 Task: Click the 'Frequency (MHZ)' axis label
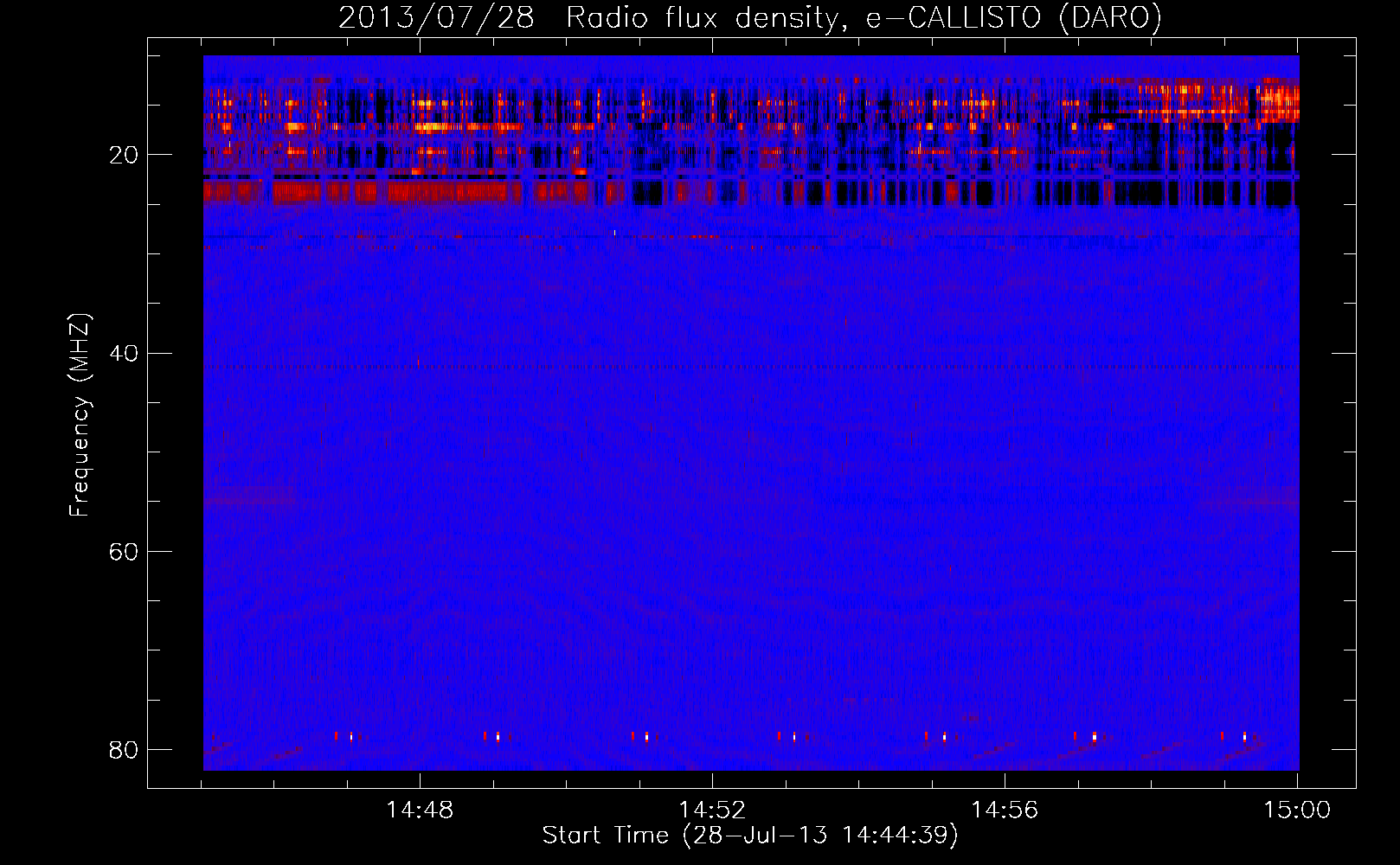pos(79,415)
